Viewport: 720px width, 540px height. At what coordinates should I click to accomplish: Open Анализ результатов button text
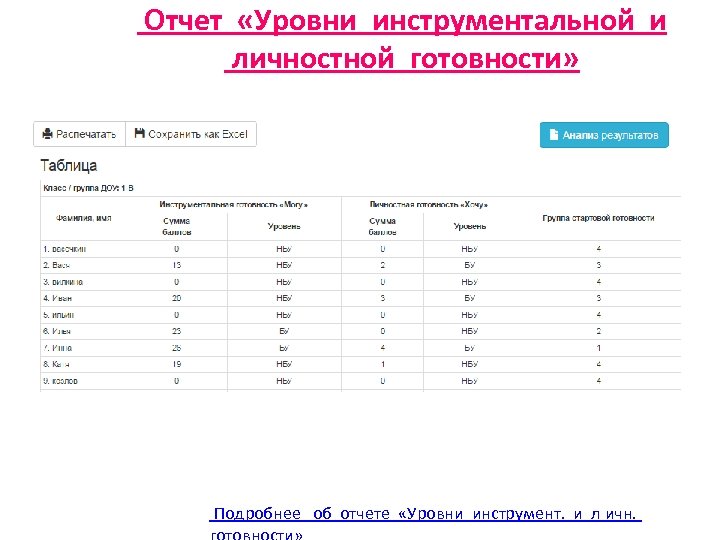pos(611,135)
